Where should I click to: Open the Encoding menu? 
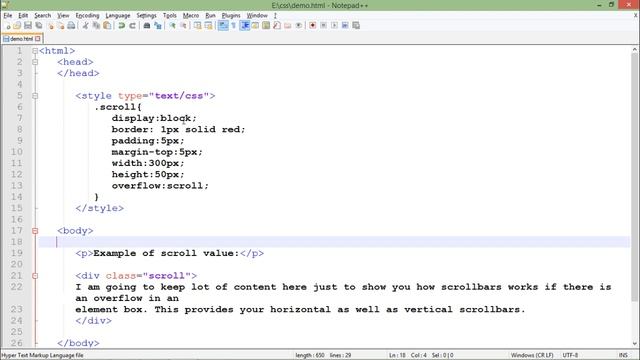point(87,16)
